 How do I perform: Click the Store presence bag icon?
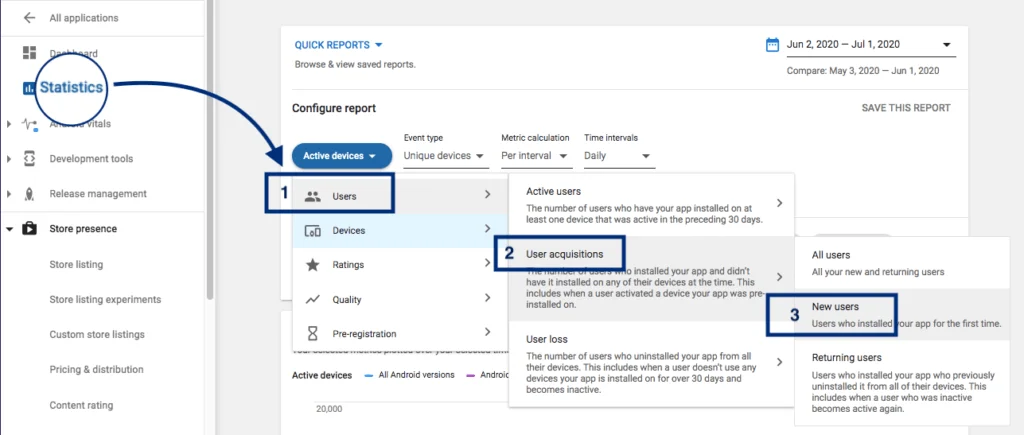(29, 229)
